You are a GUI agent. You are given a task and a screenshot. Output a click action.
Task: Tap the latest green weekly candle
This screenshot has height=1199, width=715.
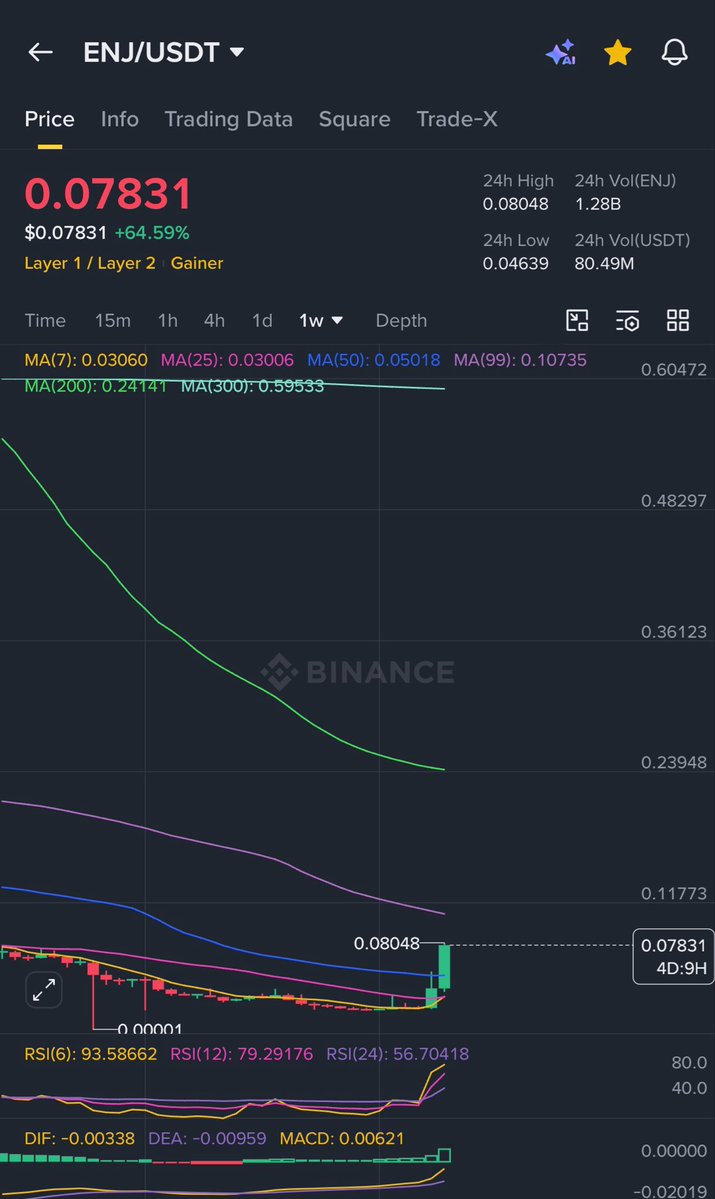pyautogui.click(x=444, y=967)
